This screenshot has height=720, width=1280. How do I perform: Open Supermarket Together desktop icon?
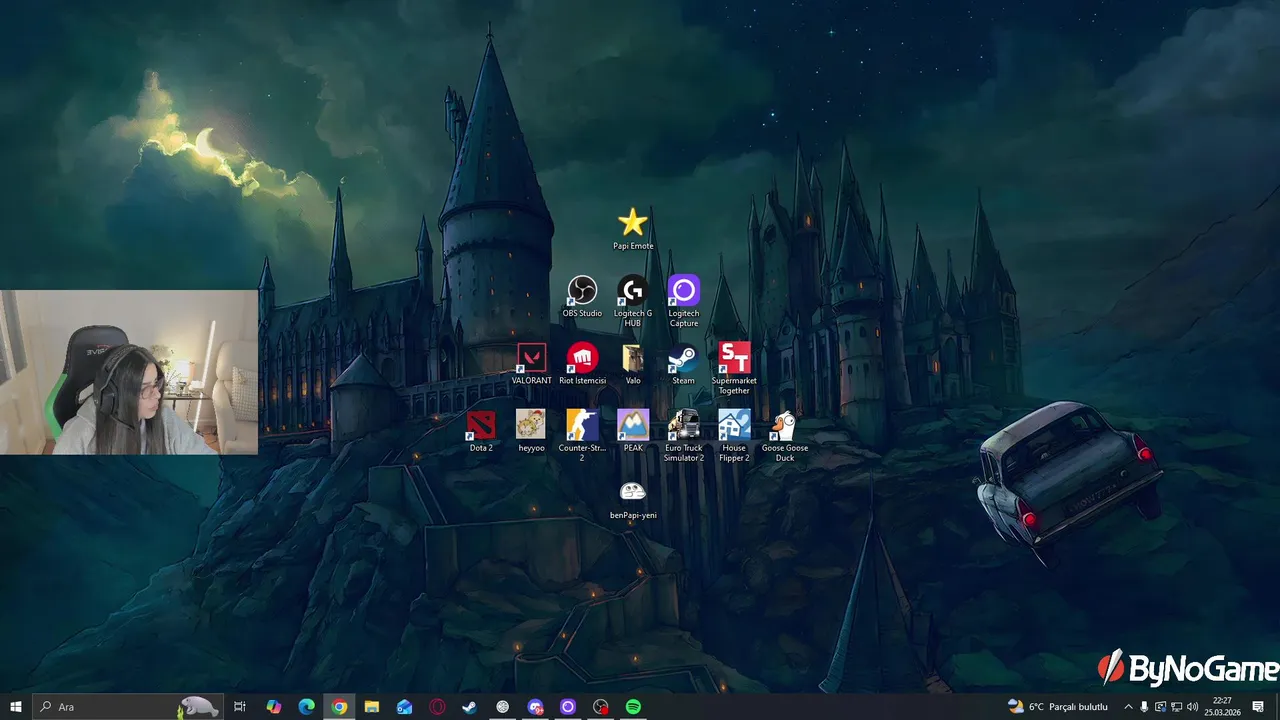734,368
